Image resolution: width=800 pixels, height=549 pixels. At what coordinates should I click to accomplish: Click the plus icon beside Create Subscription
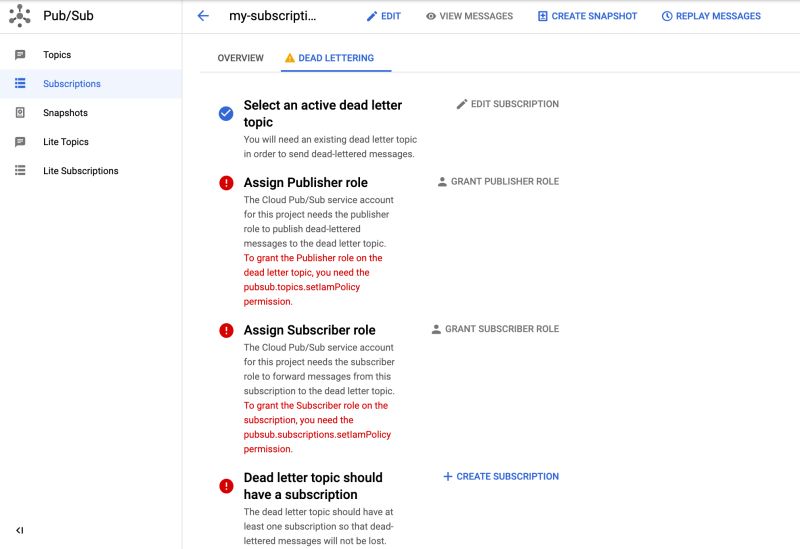coord(448,476)
